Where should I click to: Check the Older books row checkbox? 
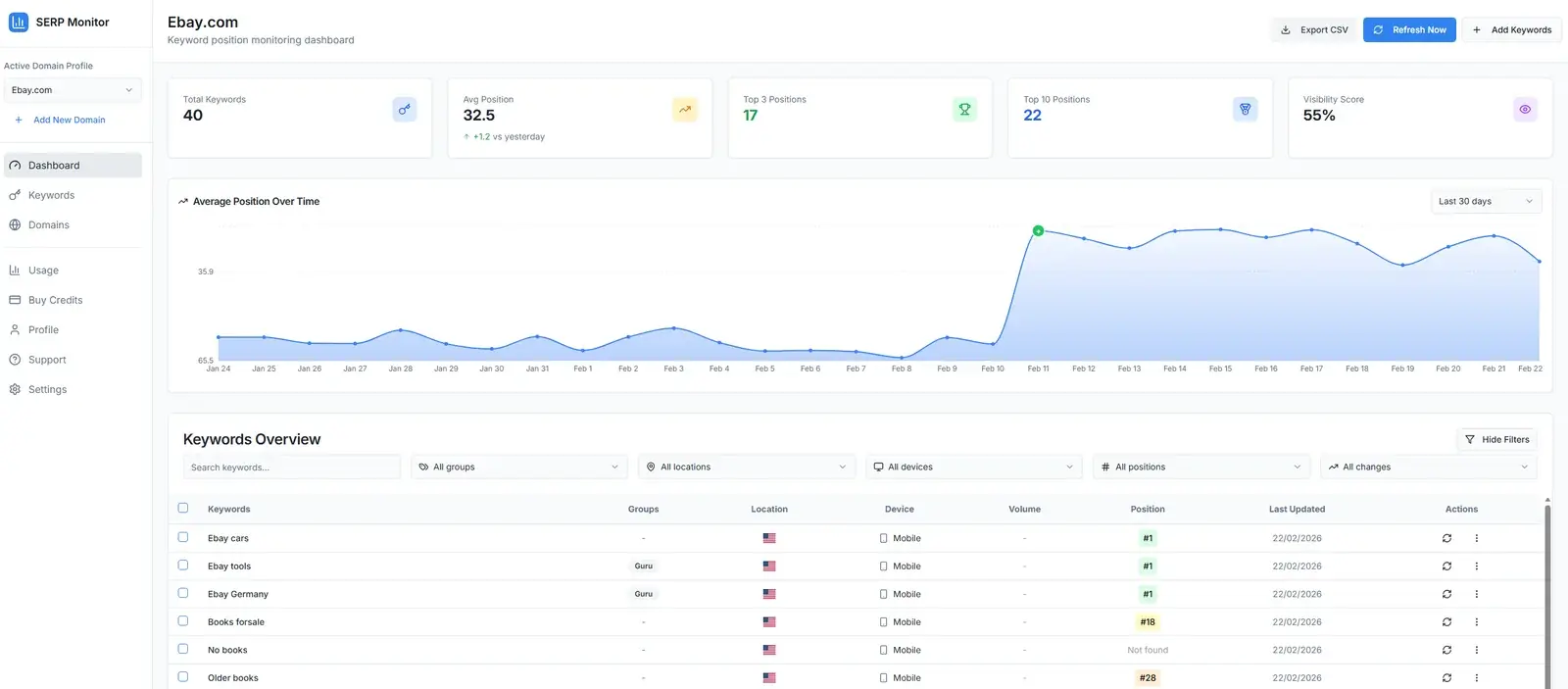[x=183, y=676]
